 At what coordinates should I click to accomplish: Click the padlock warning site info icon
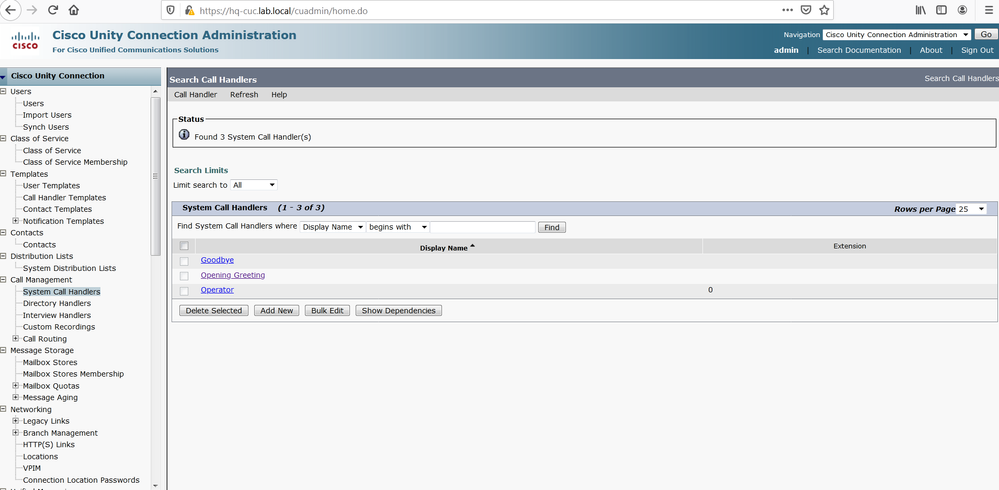[x=189, y=11]
